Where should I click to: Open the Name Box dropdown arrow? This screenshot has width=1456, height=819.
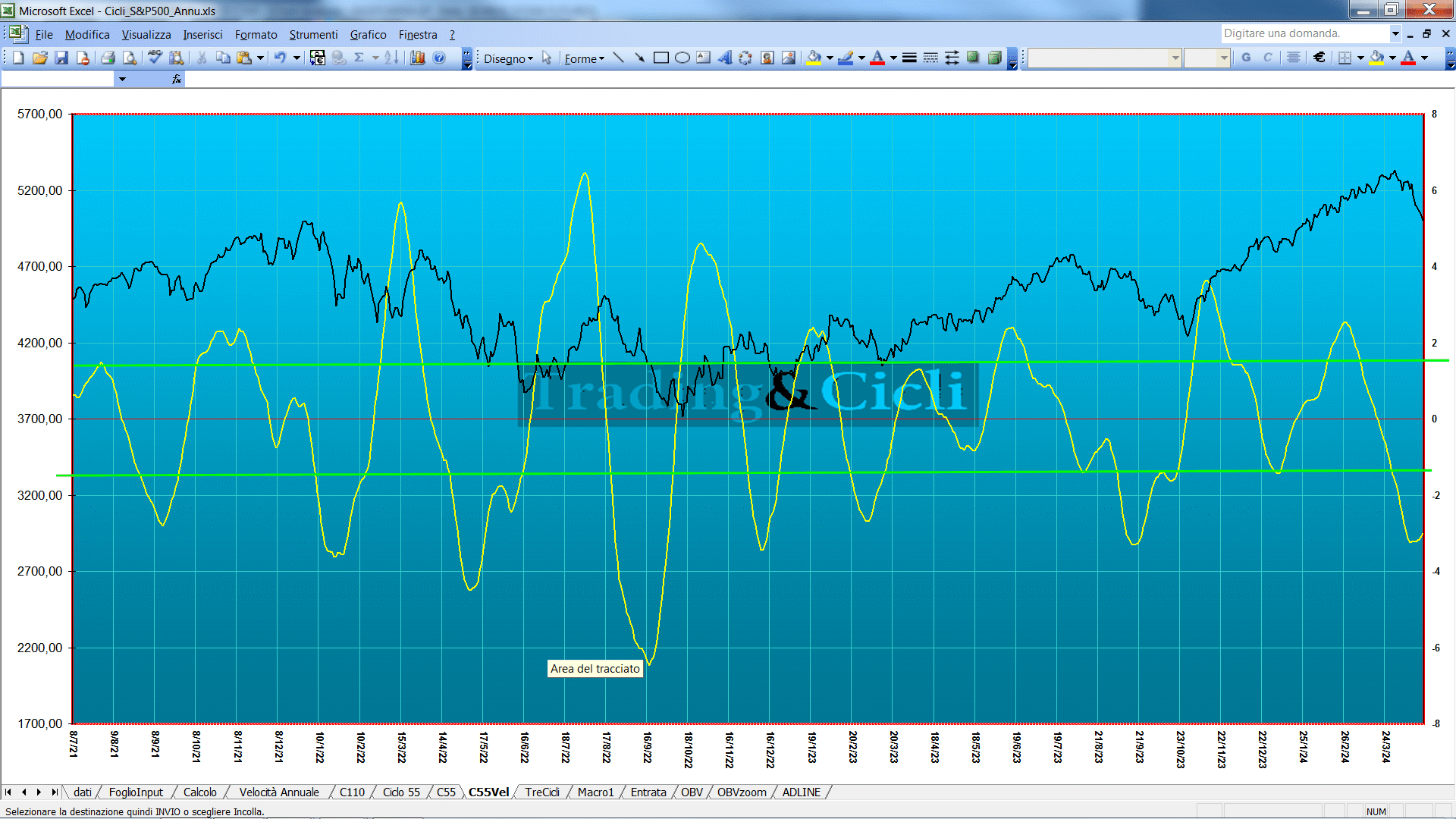click(122, 79)
